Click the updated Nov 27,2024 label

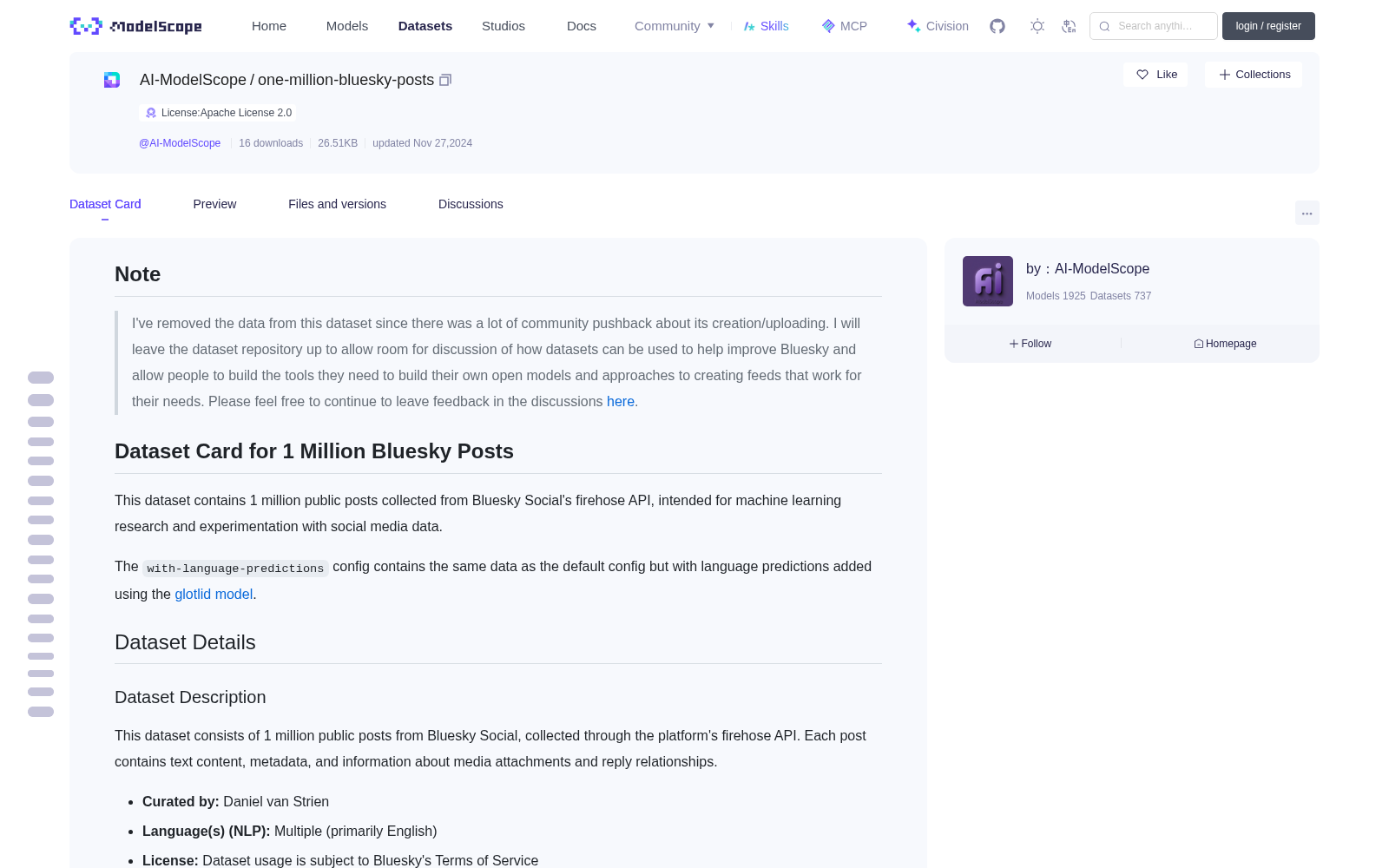click(x=422, y=143)
